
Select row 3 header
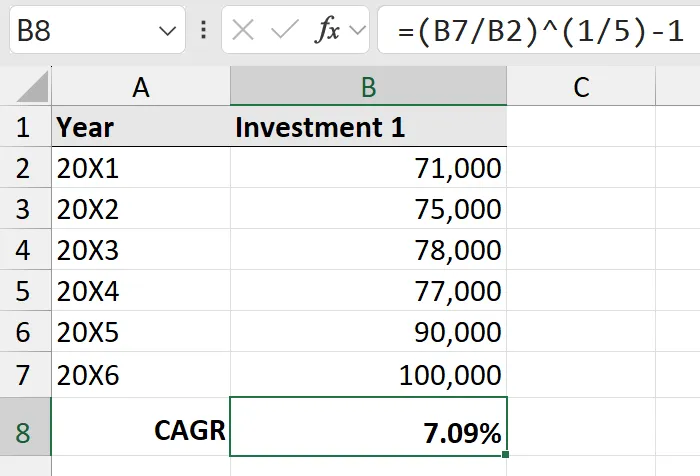pyautogui.click(x=25, y=209)
